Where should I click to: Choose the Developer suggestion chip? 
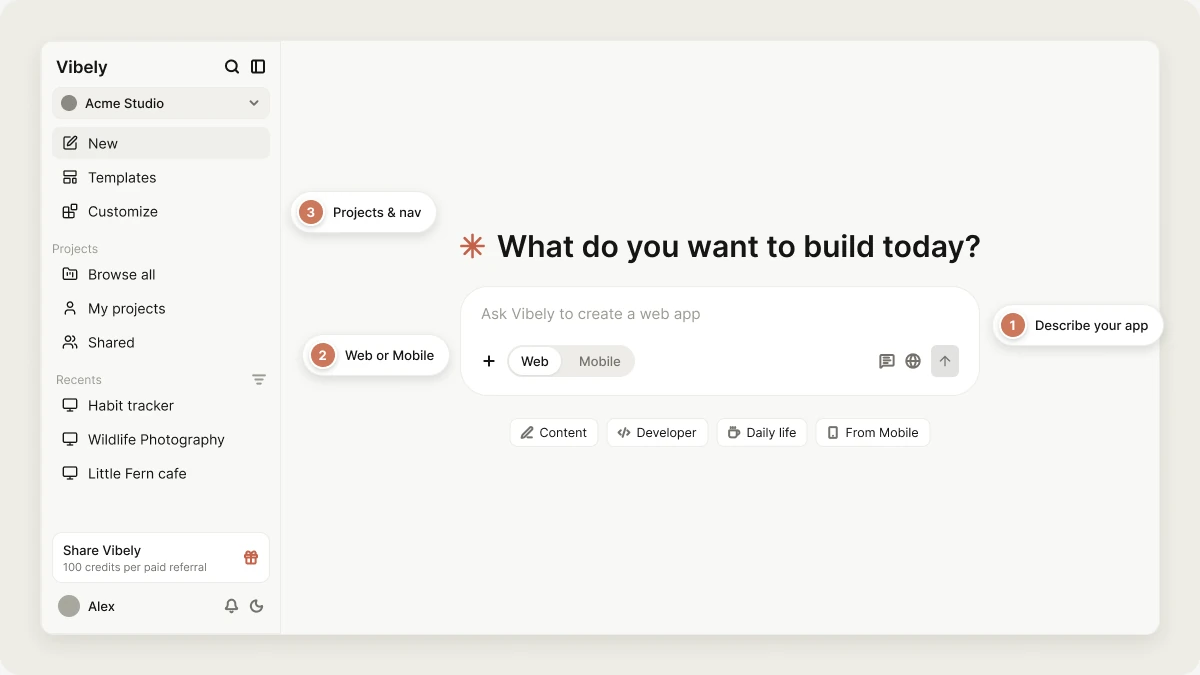(657, 432)
